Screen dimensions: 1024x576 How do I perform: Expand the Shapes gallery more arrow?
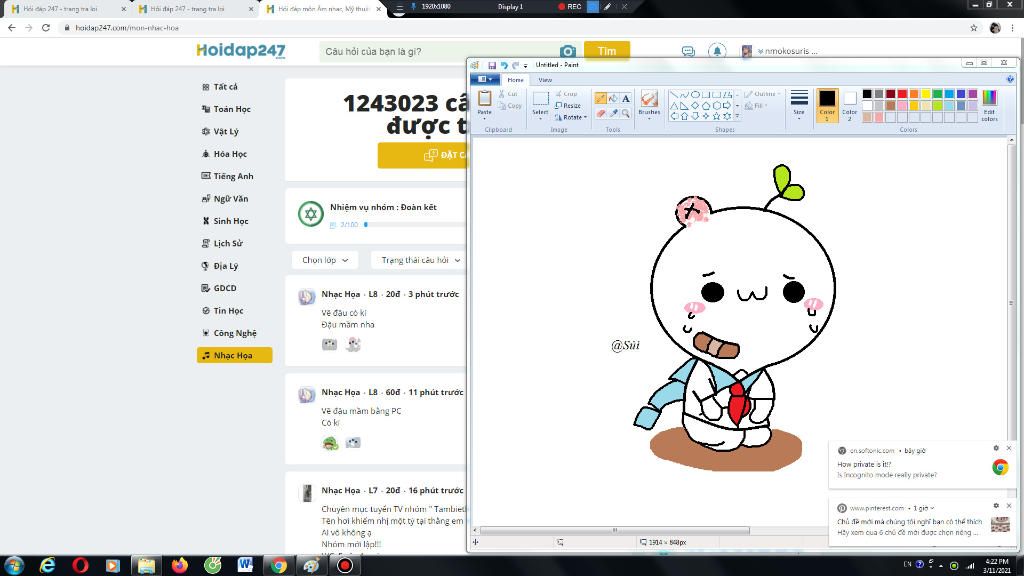(x=737, y=116)
